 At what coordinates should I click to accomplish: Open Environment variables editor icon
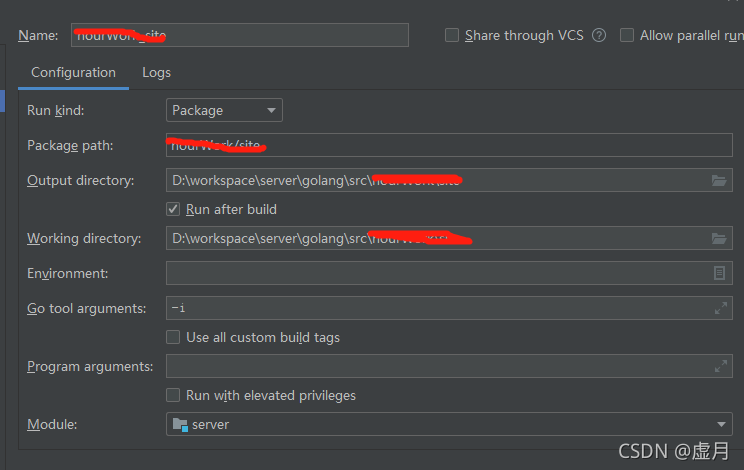point(719,273)
